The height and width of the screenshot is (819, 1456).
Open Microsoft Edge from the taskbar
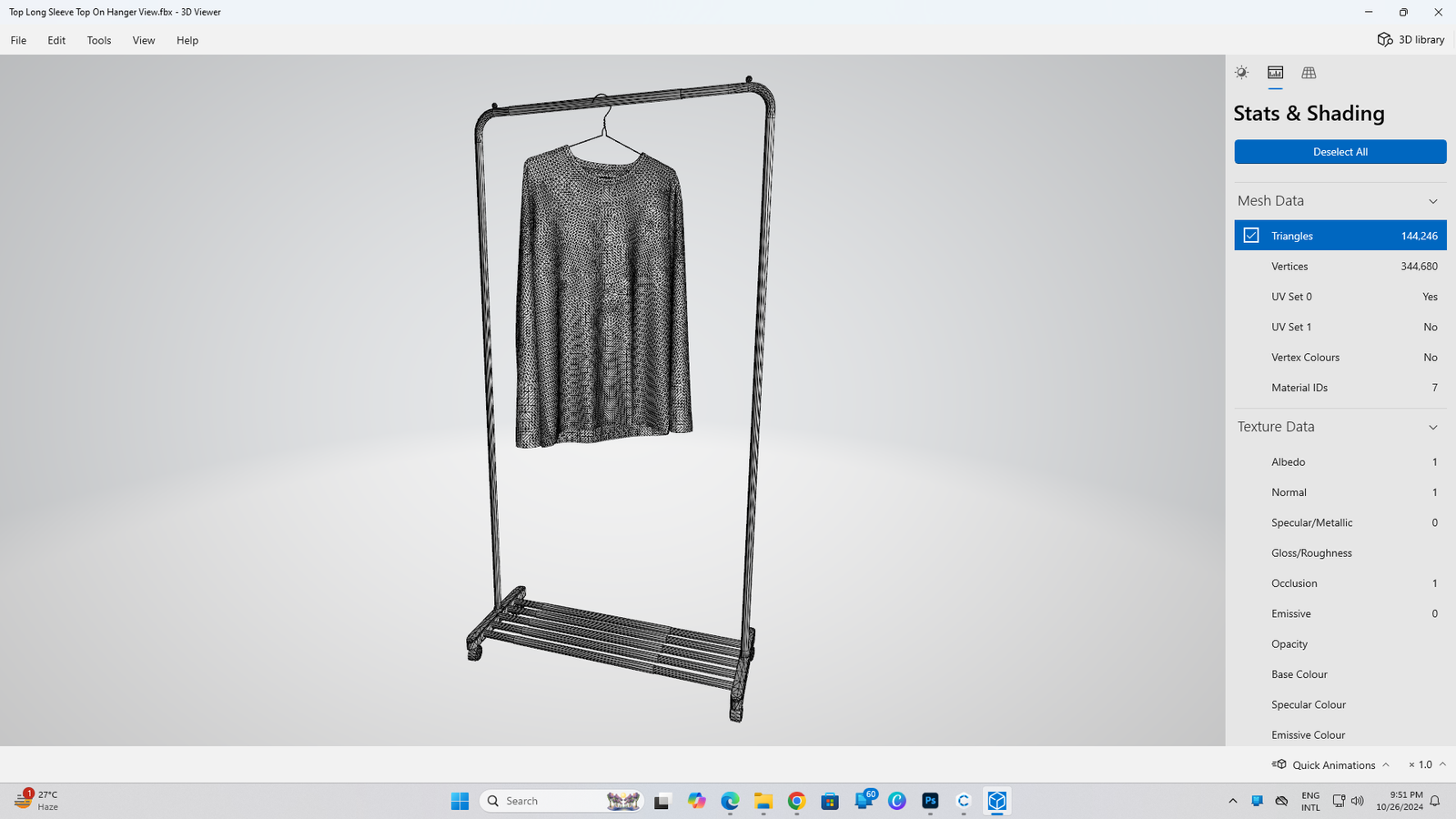point(730,801)
